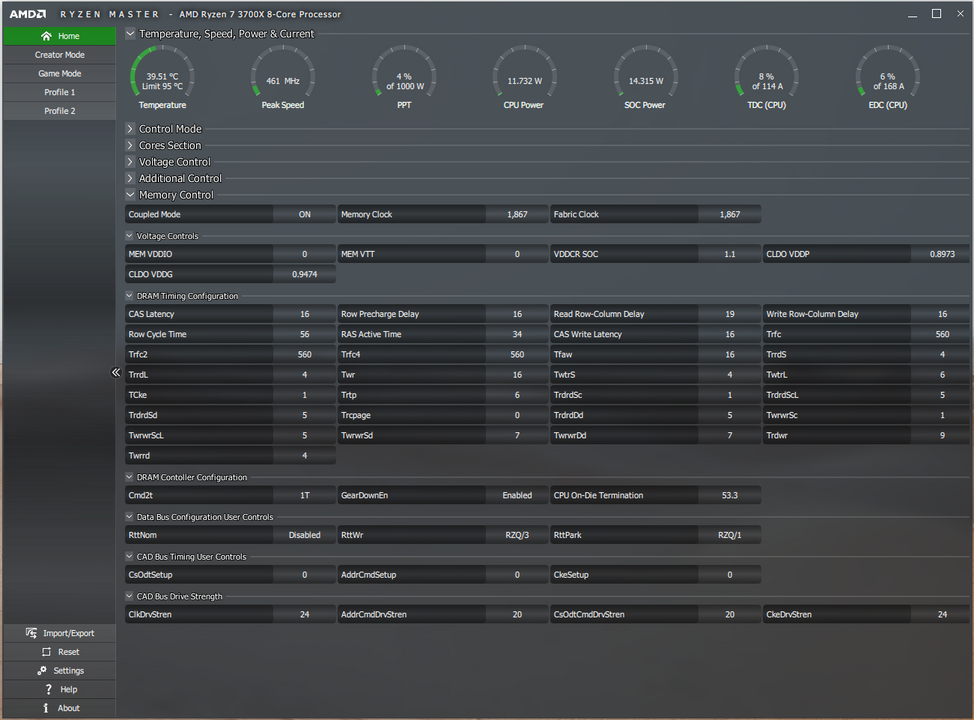Click Fabric Clock 1,867 value
This screenshot has width=974, height=720.
pyautogui.click(x=729, y=214)
